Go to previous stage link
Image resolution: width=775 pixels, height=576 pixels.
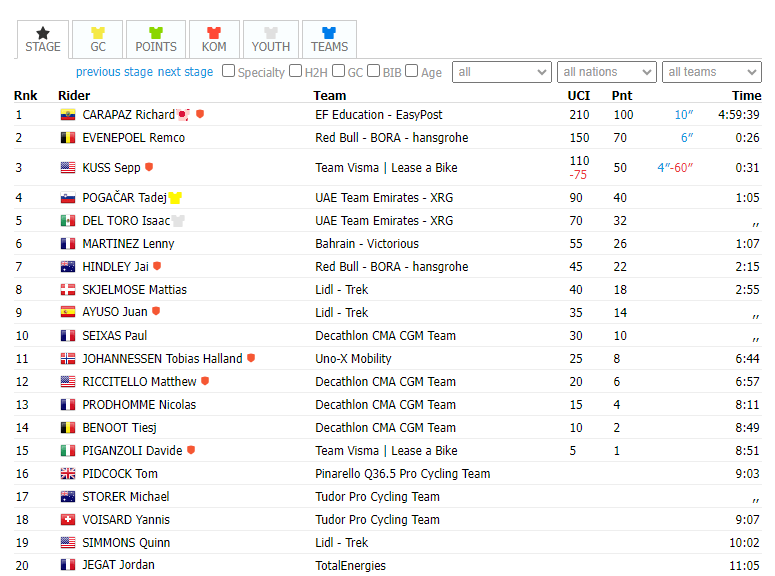114,72
